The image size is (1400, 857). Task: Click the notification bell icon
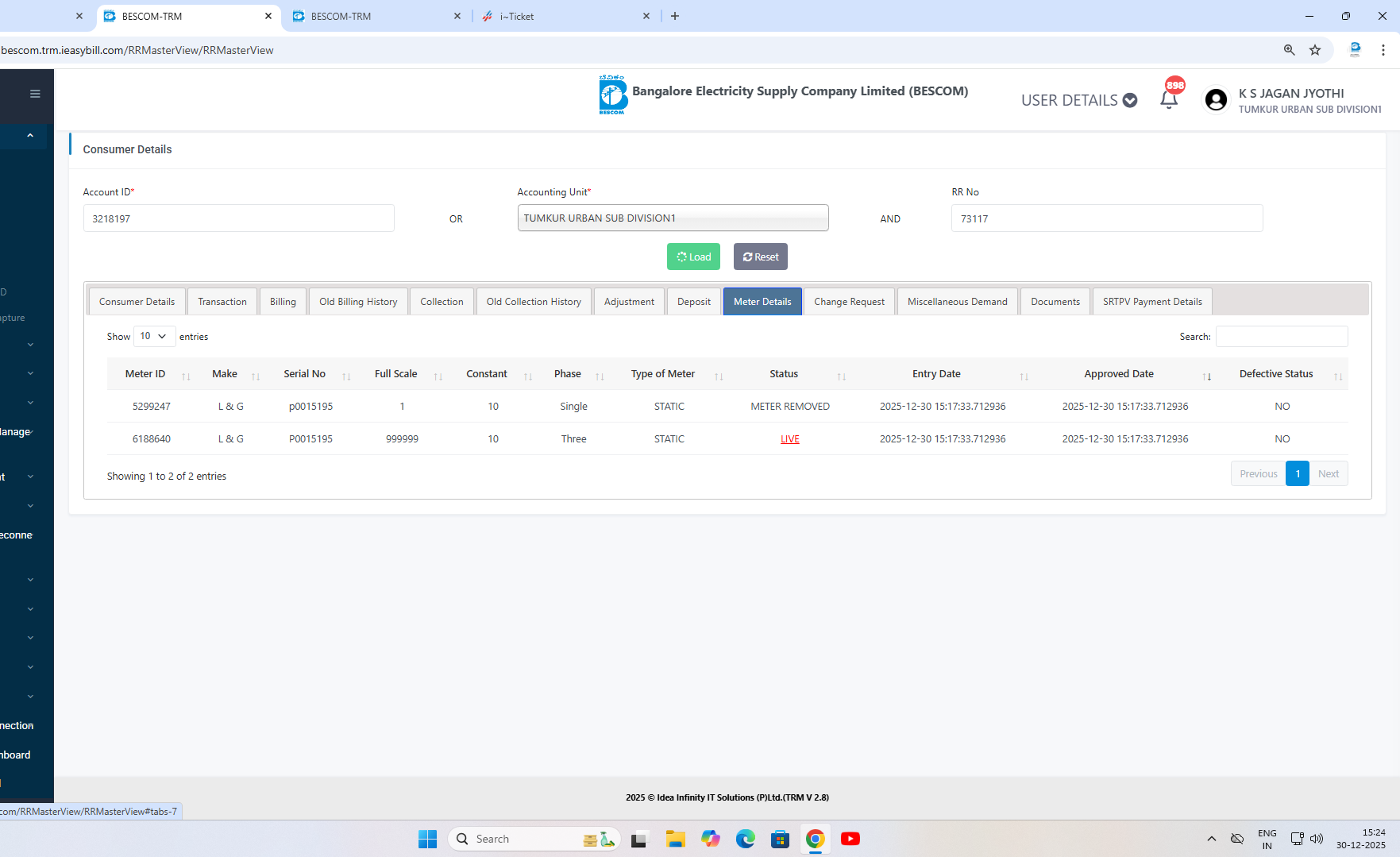pyautogui.click(x=1168, y=100)
